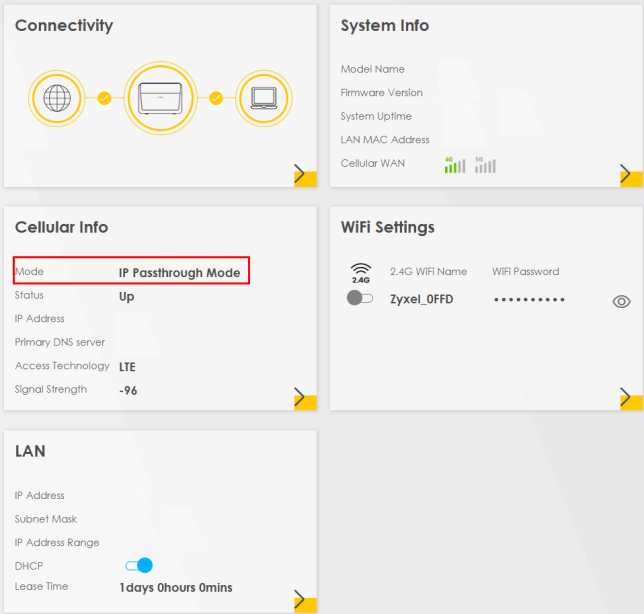Expand the Connectivity panel arrow
The image size is (644, 614).
click(303, 175)
